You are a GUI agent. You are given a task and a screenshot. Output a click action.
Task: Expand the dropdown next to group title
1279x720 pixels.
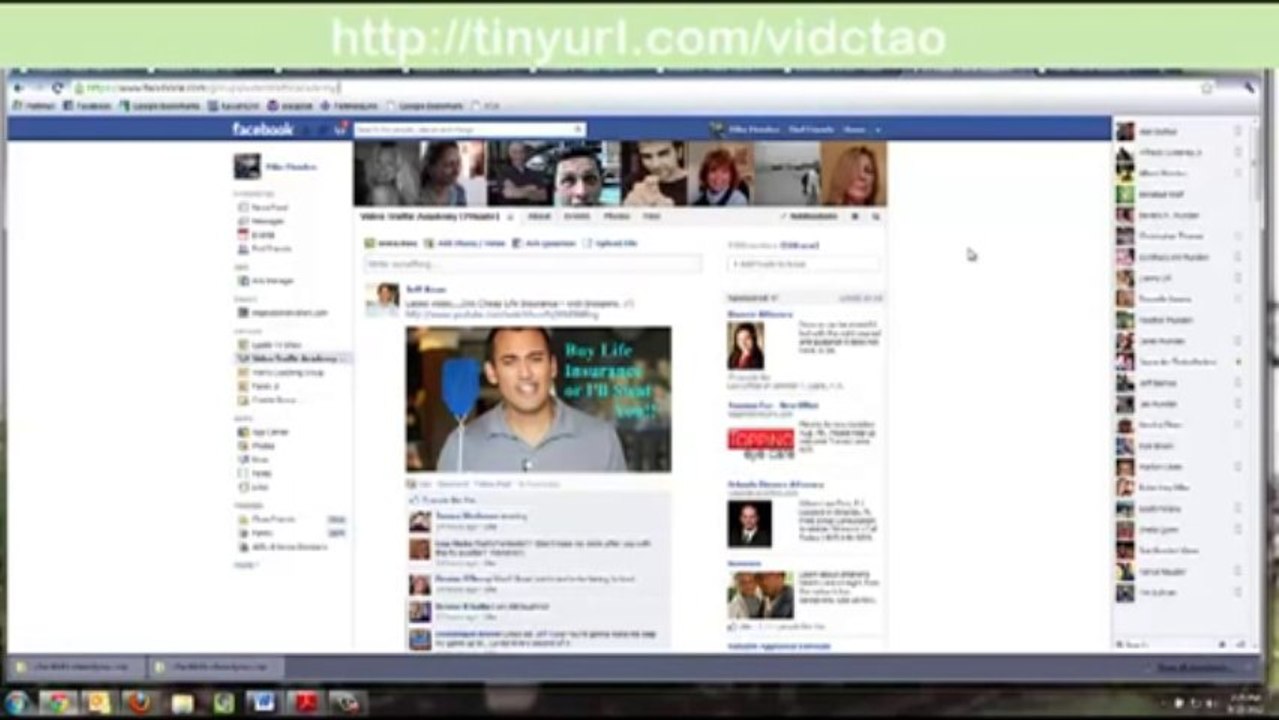click(x=510, y=217)
